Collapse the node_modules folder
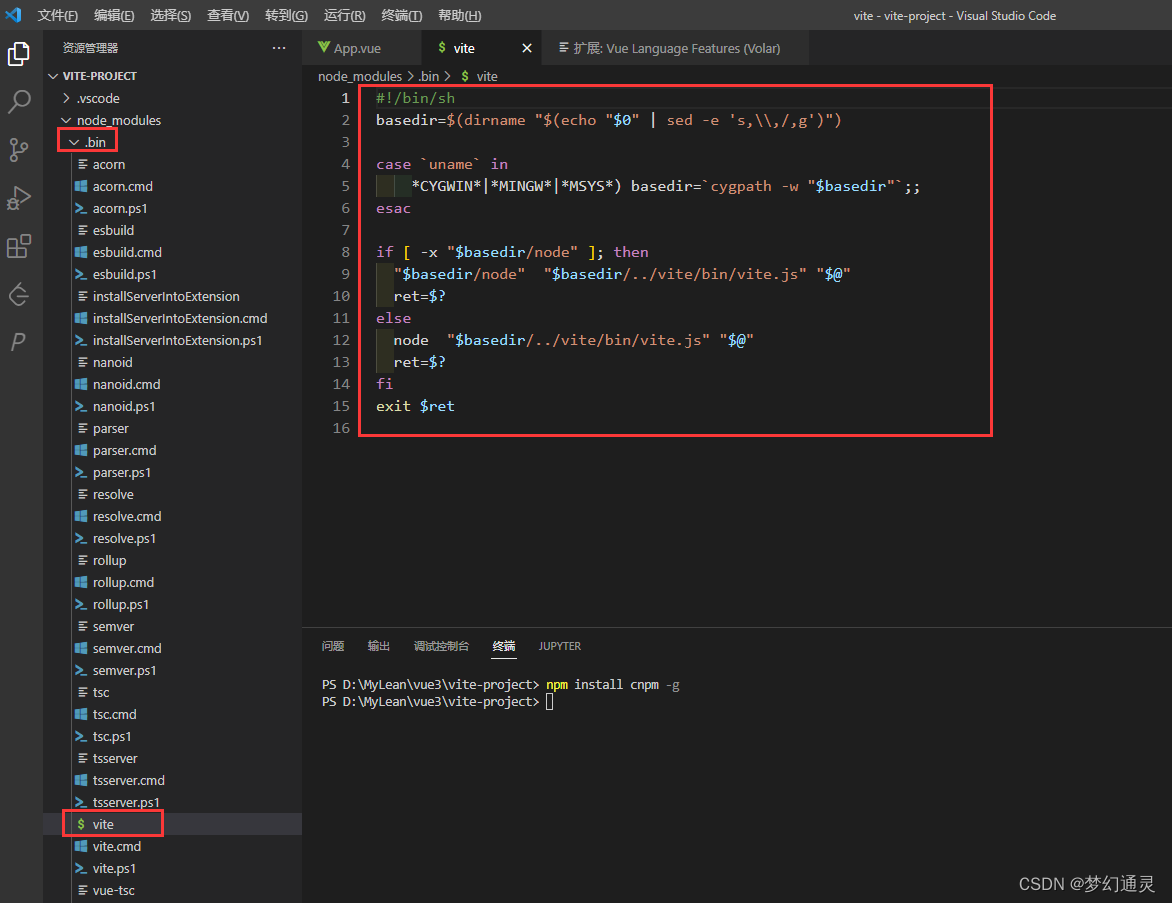1172x903 pixels. coord(118,120)
